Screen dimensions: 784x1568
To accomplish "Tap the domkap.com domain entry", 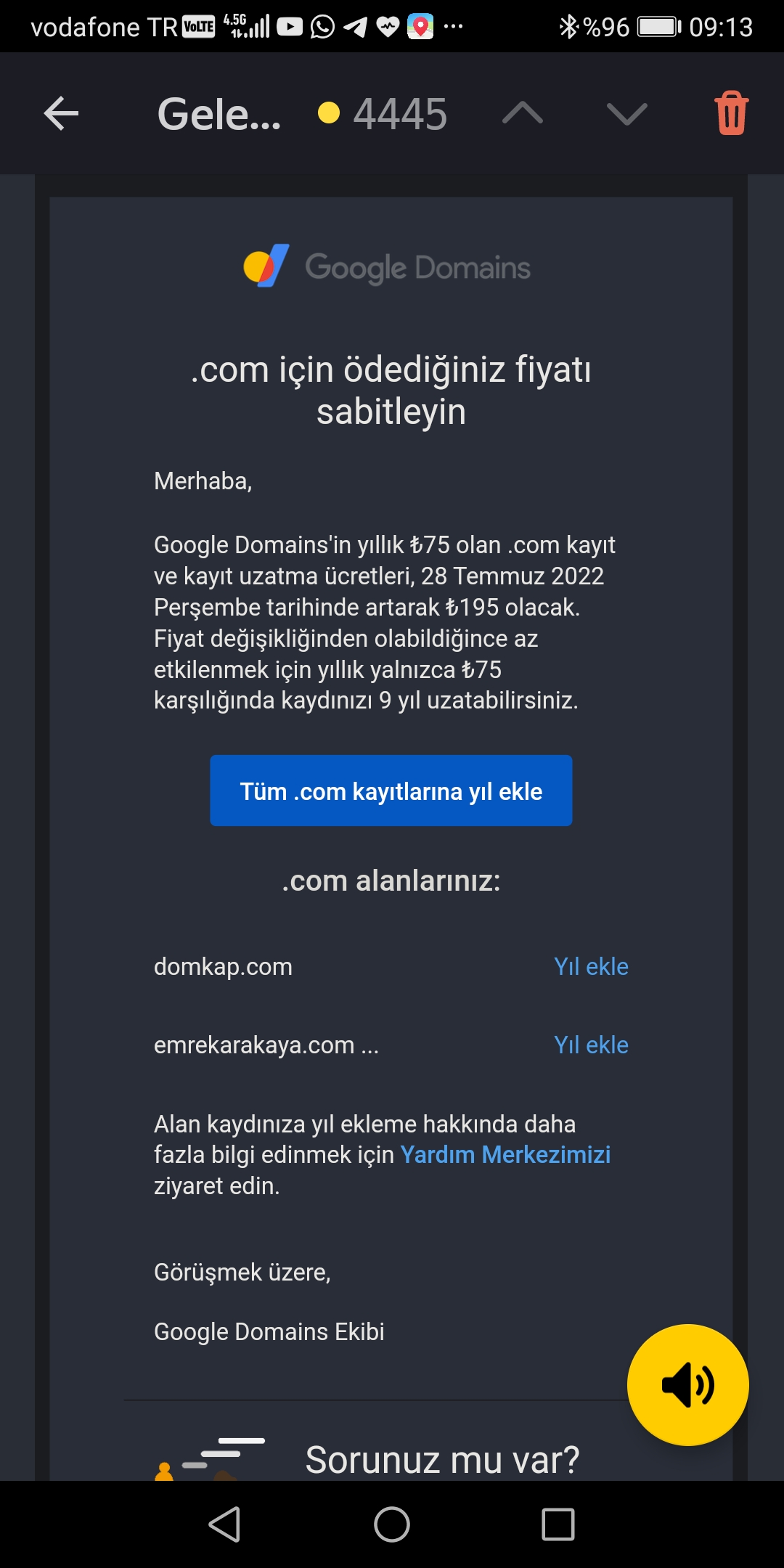I will click(223, 967).
